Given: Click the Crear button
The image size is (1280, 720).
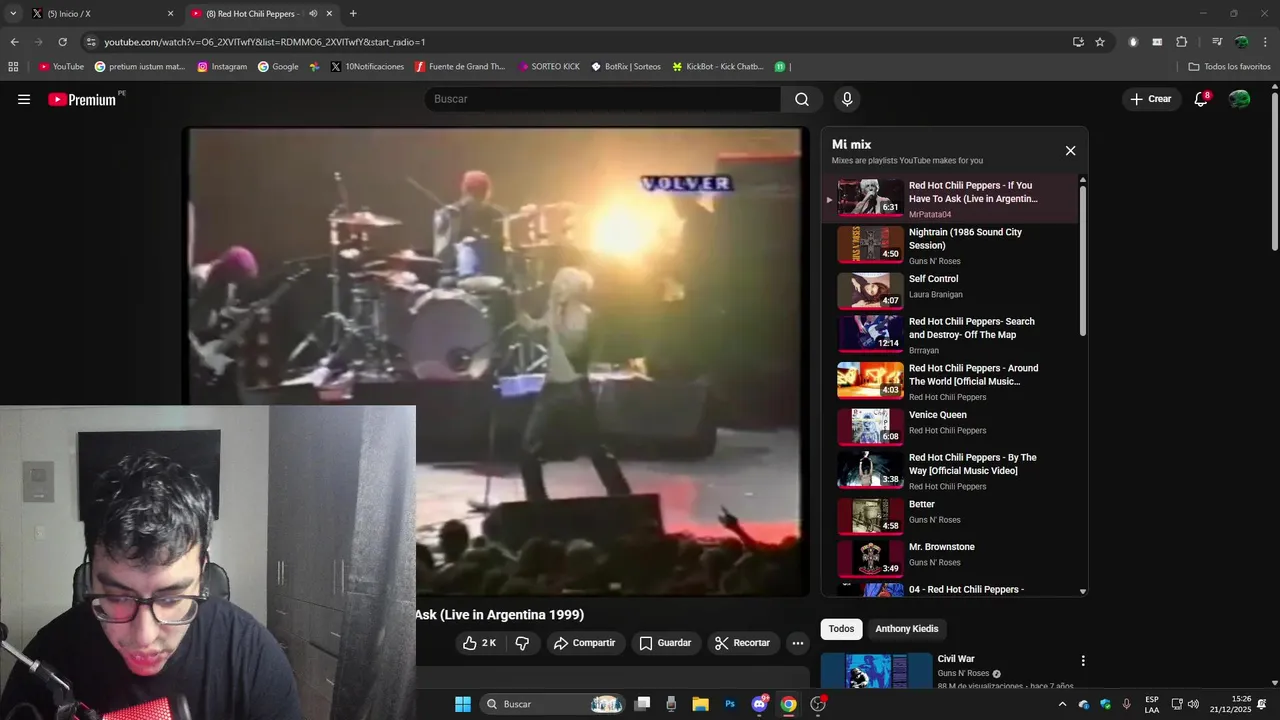Looking at the screenshot, I should (x=1151, y=99).
